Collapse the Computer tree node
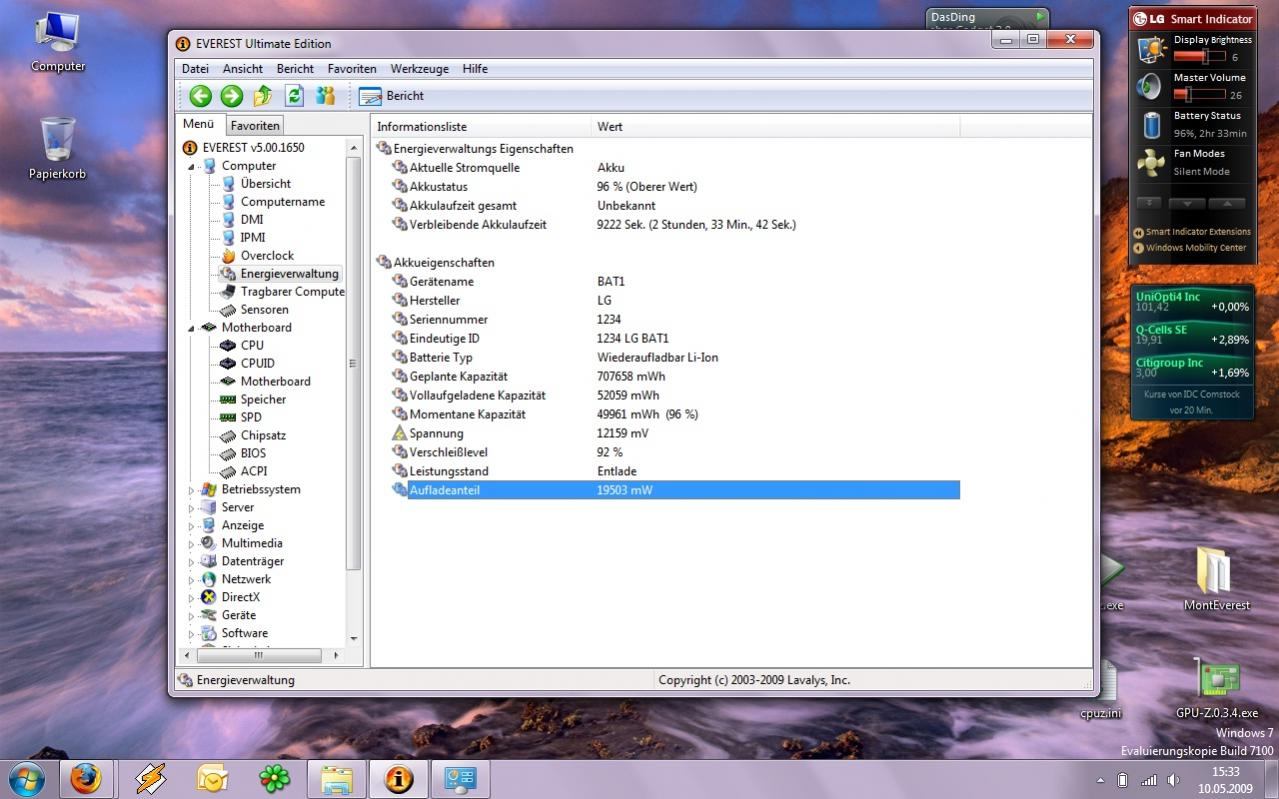Viewport: 1279px width, 799px height. [192, 166]
